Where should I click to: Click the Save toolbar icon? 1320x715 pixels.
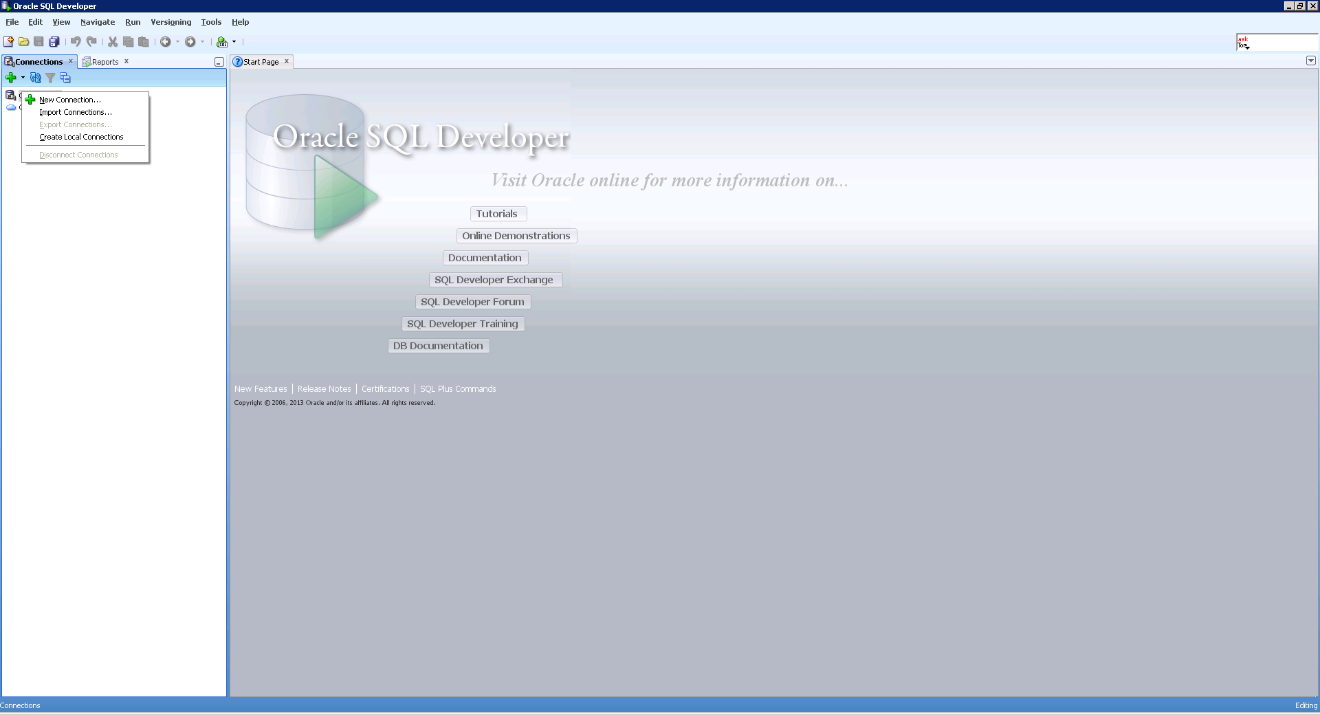point(38,42)
